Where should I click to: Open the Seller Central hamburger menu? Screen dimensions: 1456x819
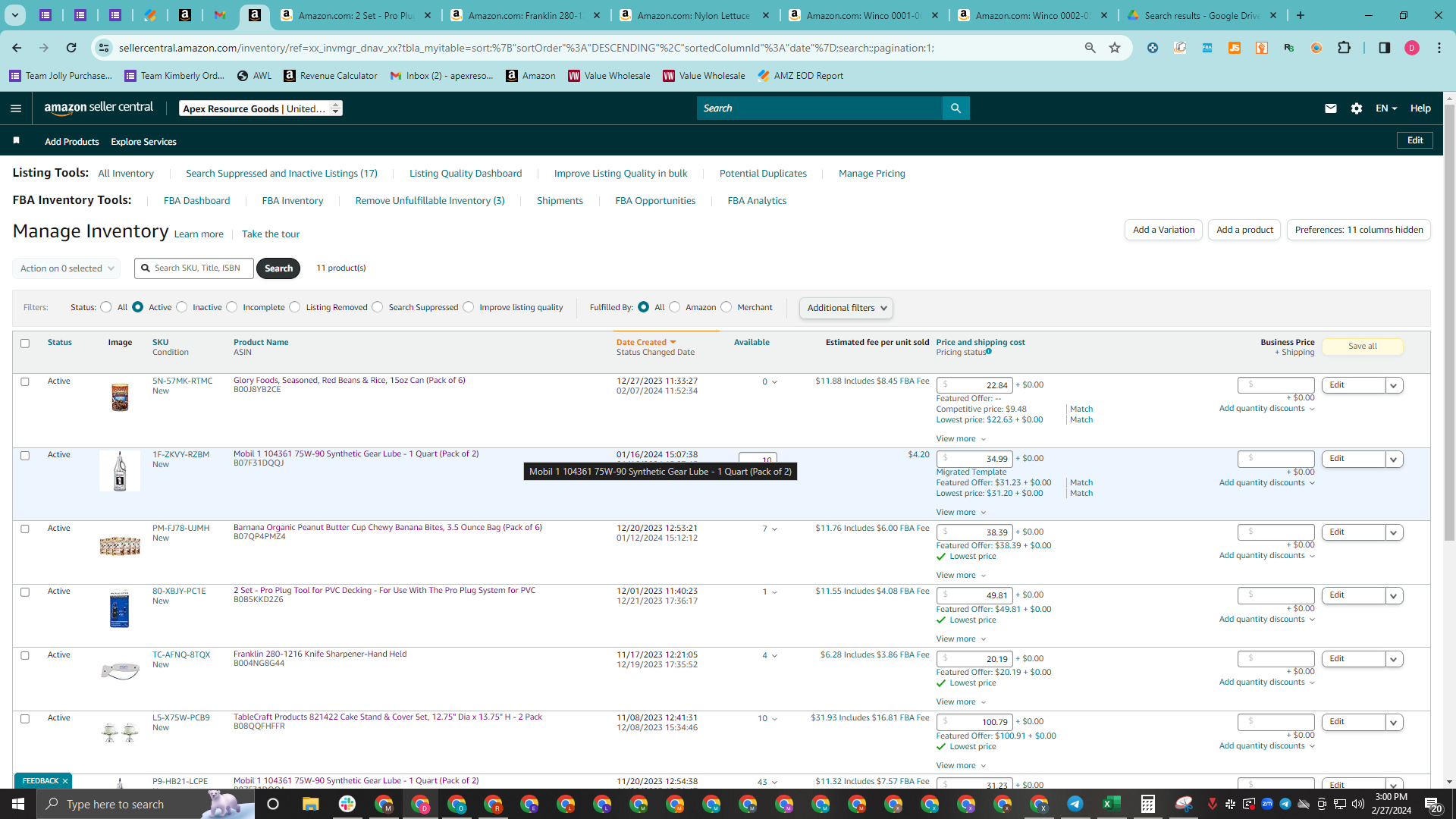(16, 108)
